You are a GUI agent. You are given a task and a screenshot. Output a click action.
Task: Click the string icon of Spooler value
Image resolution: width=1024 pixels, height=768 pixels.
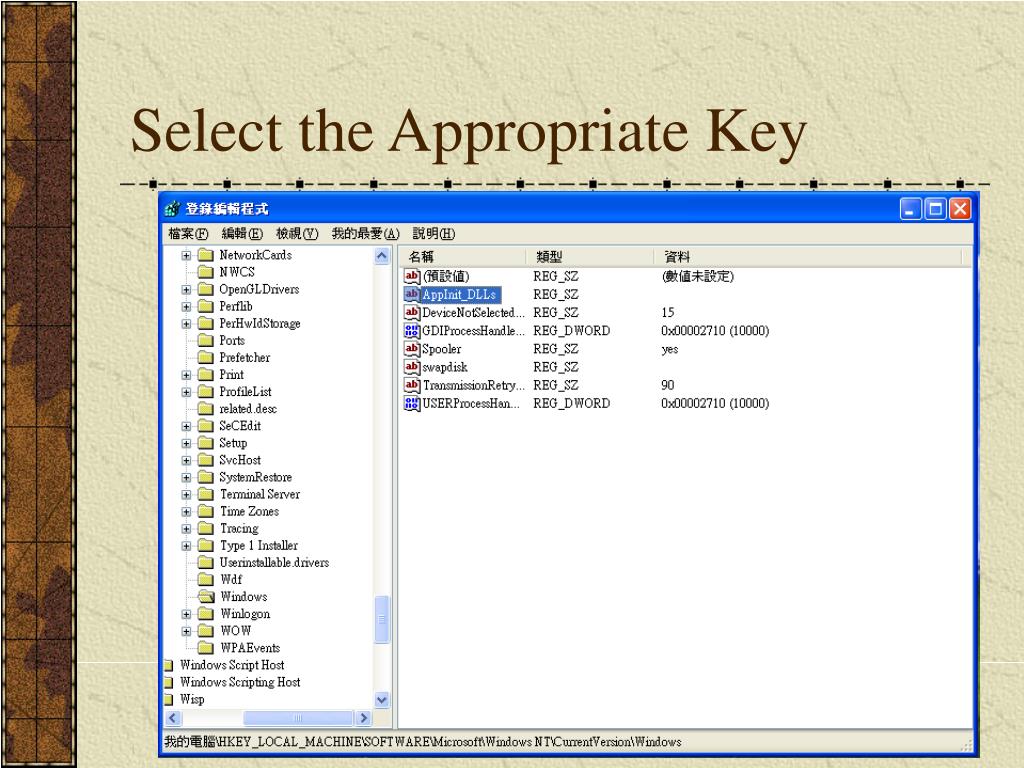coord(412,349)
